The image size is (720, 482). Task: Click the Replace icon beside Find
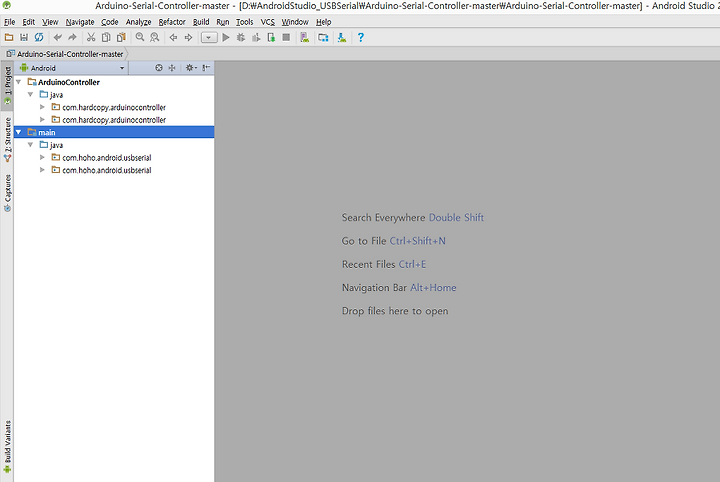click(155, 38)
